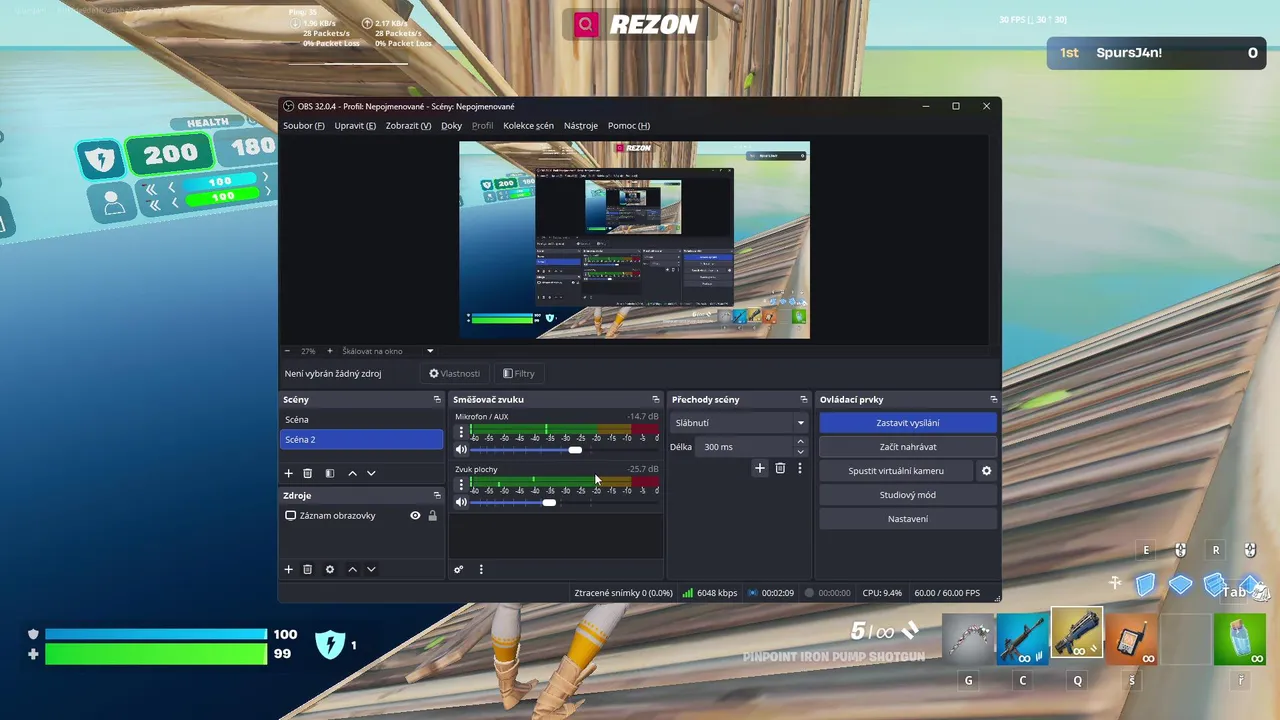Click the 60.00 / 60.00 FPS status
The width and height of the screenshot is (1280, 720).
click(946, 593)
